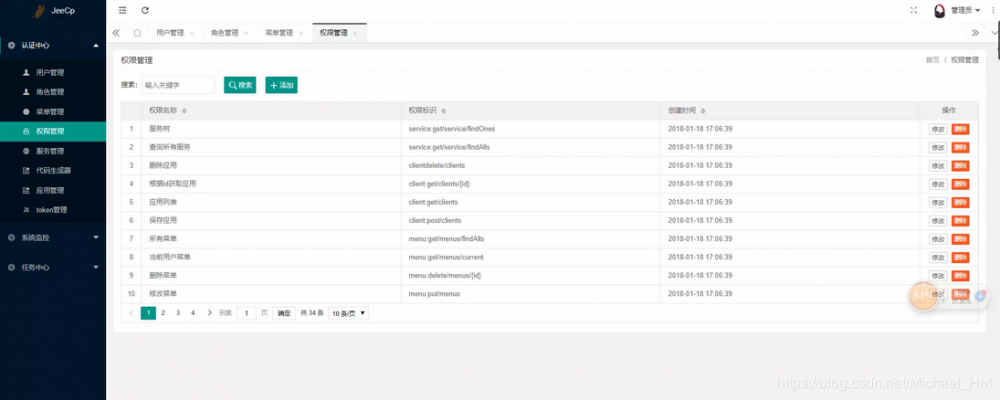Expand the 任务中心 sidebar group
Screen dimensions: 1000x400
53,267
